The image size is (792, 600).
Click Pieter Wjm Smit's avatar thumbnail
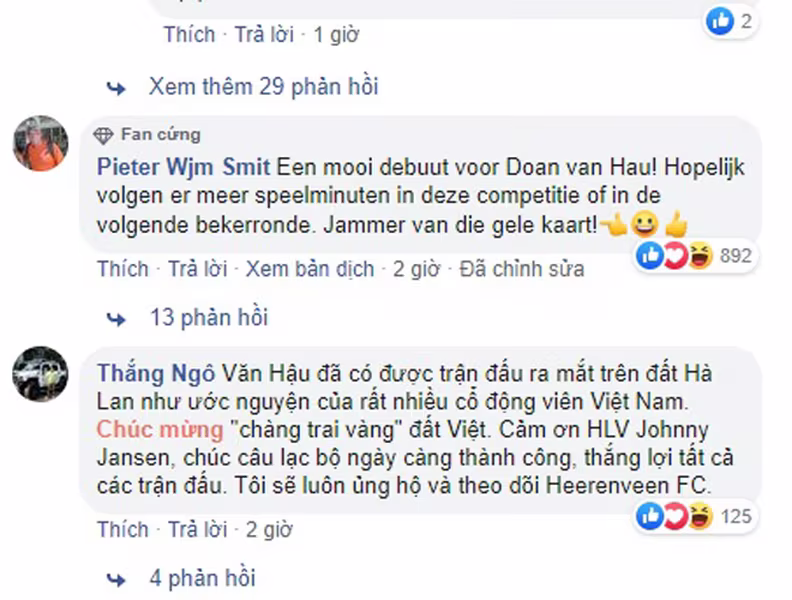tap(40, 143)
